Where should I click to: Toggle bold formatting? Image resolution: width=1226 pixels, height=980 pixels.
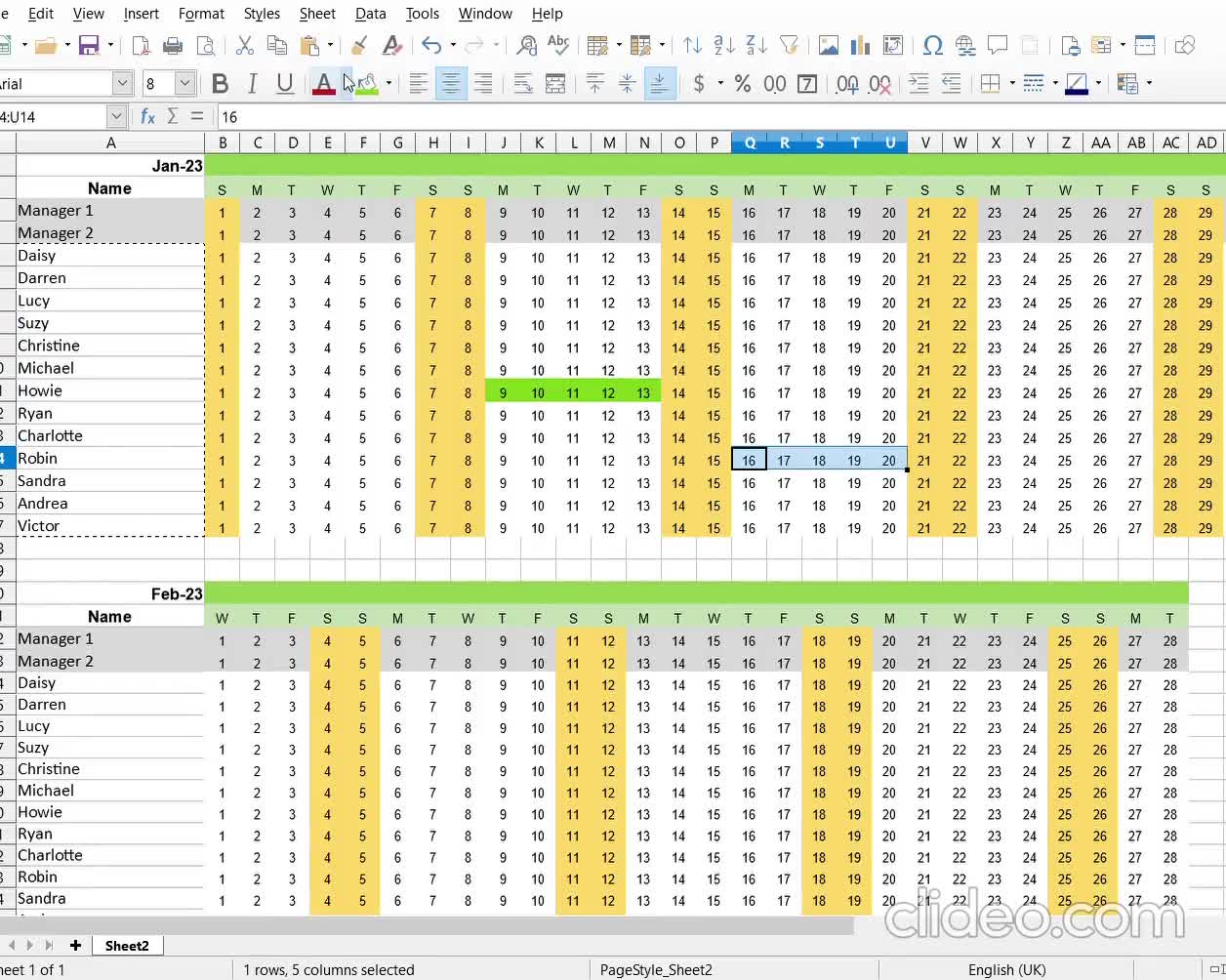click(x=220, y=84)
